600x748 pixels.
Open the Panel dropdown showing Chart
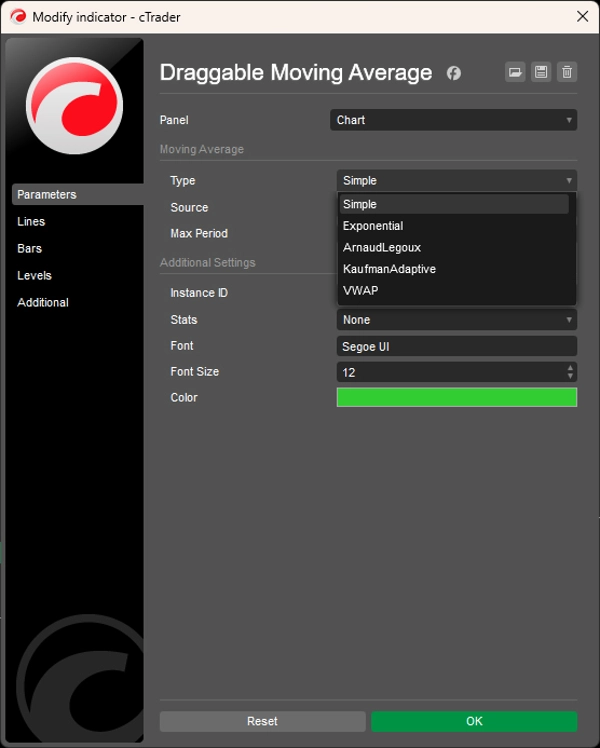[x=454, y=120]
